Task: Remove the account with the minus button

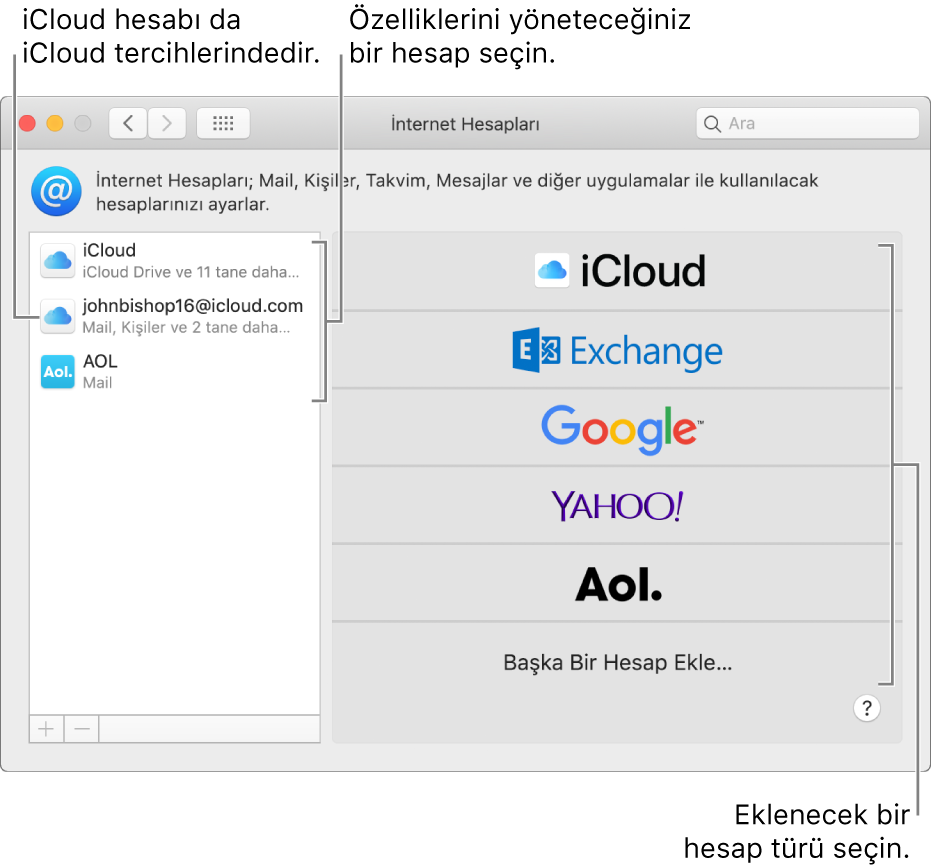Action: point(82,729)
